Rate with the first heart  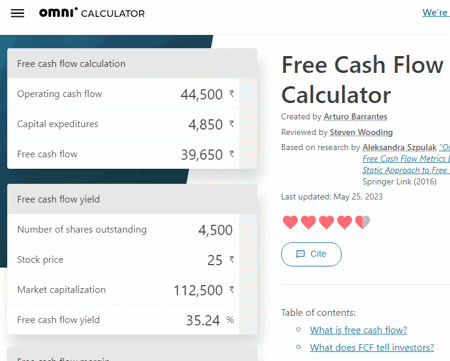[290, 222]
